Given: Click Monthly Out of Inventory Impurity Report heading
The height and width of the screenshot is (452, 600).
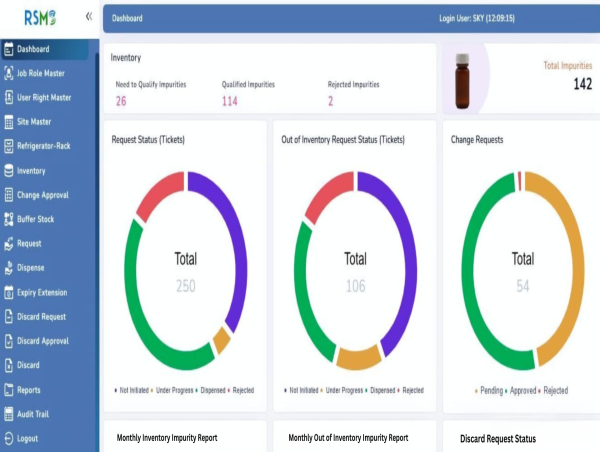Looking at the screenshot, I should (x=348, y=438).
